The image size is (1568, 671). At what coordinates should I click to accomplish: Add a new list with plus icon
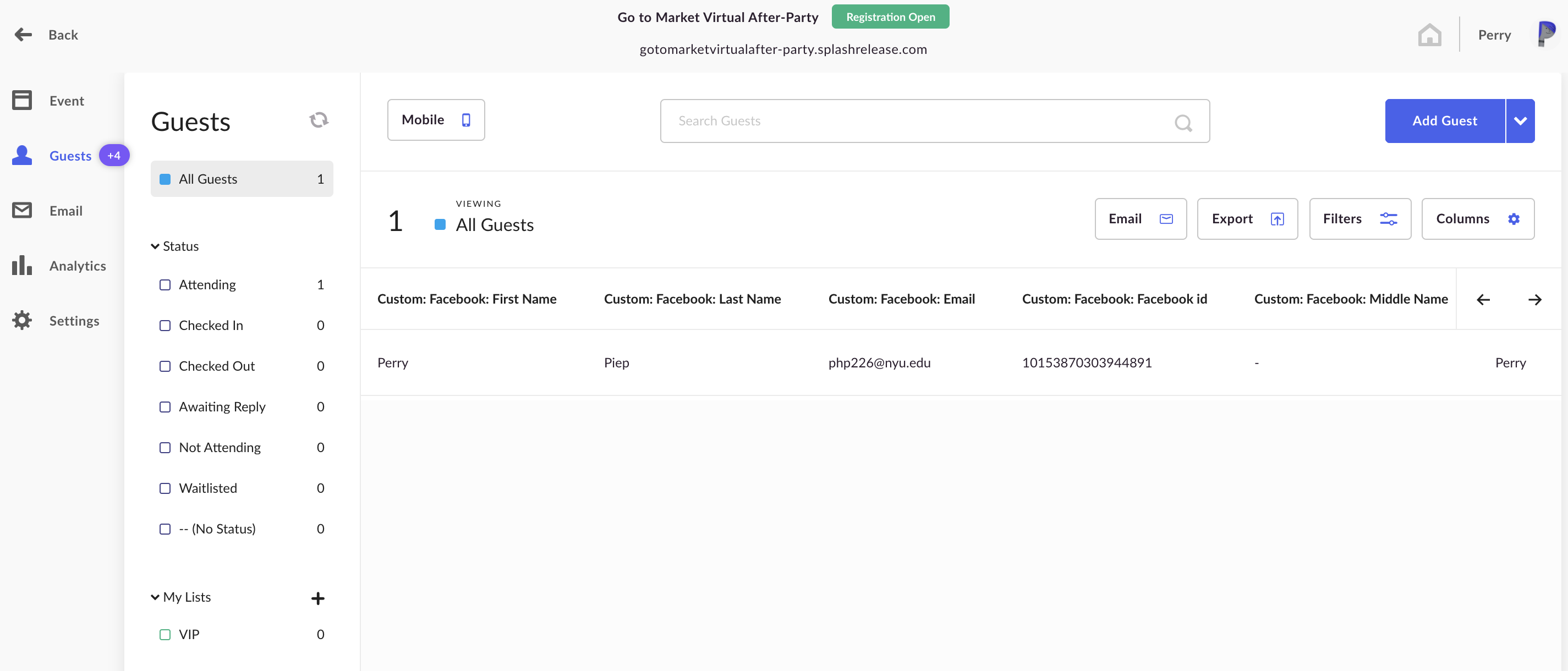tap(318, 598)
